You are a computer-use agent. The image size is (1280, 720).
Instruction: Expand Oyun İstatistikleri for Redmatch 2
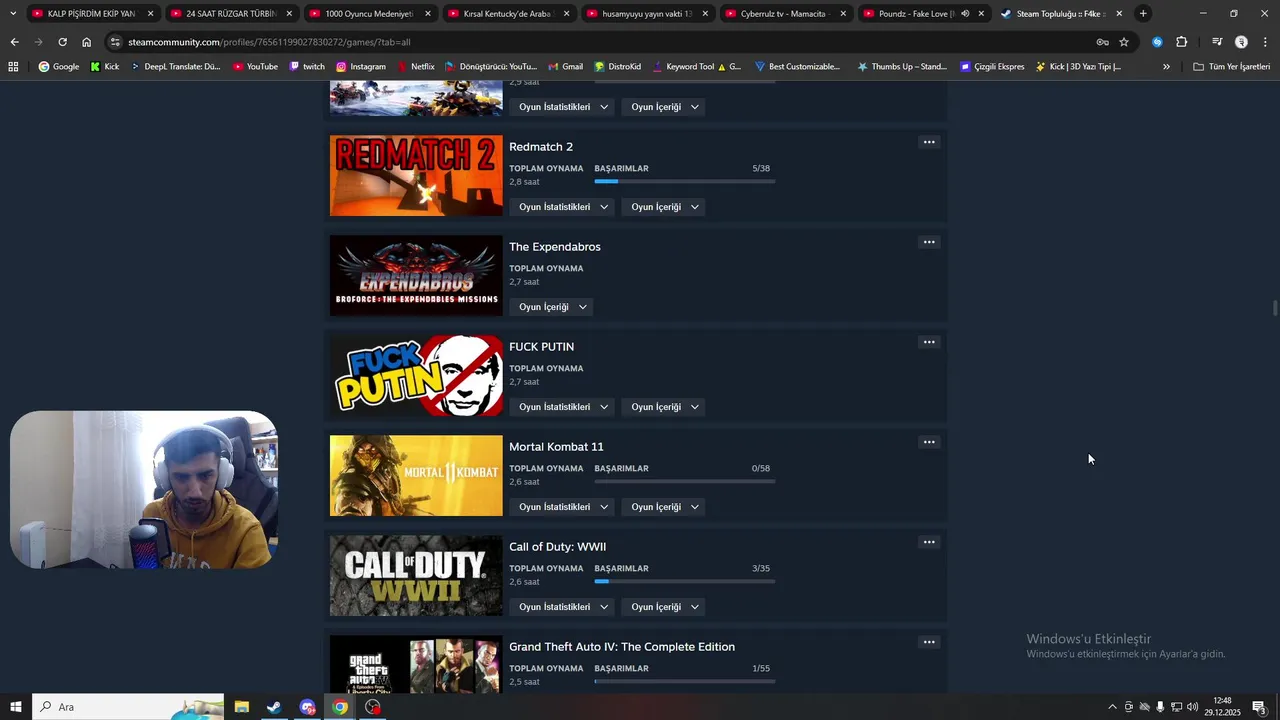tap(563, 207)
